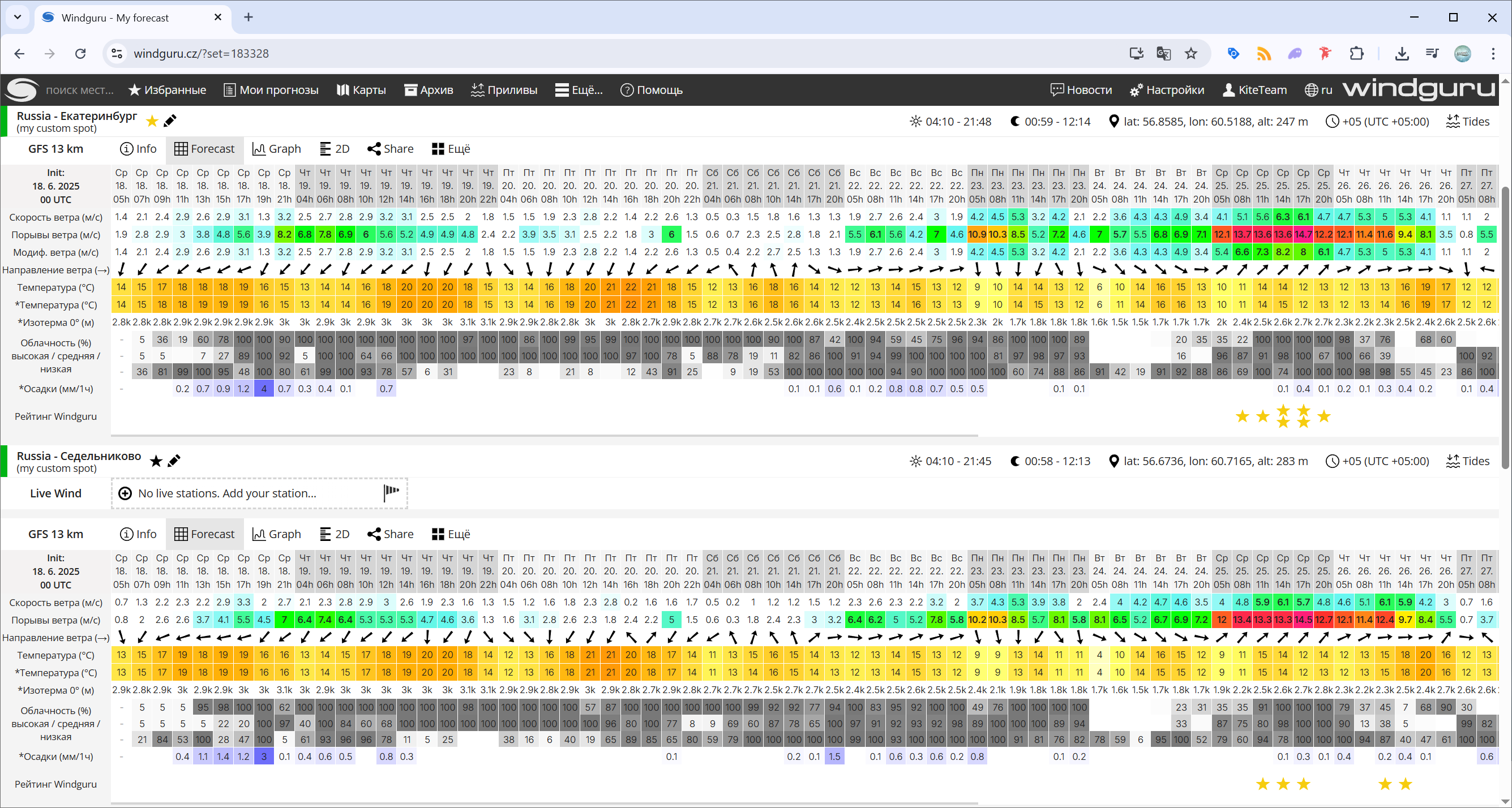Switch to 2D tab of Екатеринбург forecast
Image resolution: width=1512 pixels, height=808 pixels.
point(335,149)
